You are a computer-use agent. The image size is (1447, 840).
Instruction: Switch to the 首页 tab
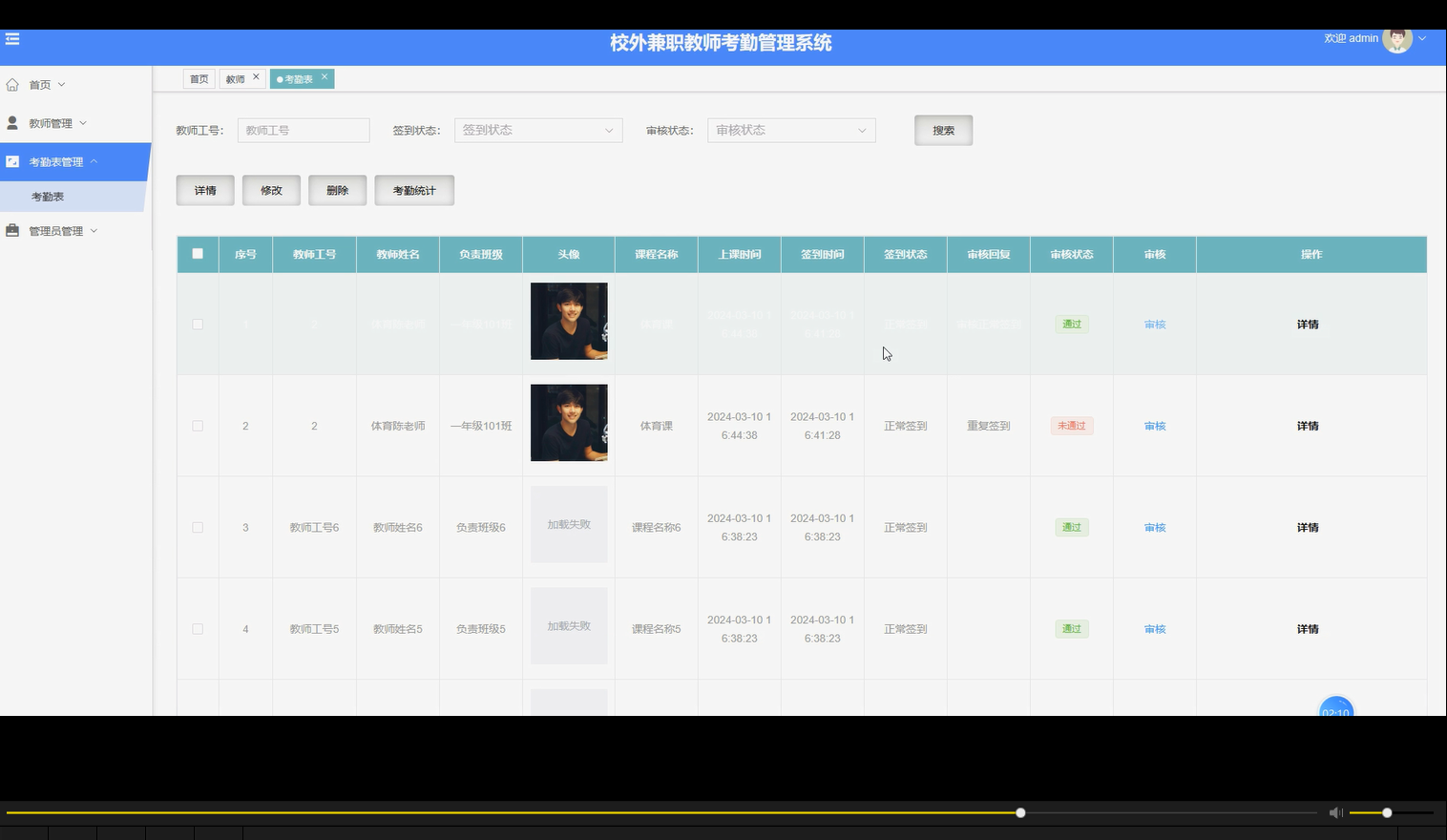pyautogui.click(x=199, y=79)
